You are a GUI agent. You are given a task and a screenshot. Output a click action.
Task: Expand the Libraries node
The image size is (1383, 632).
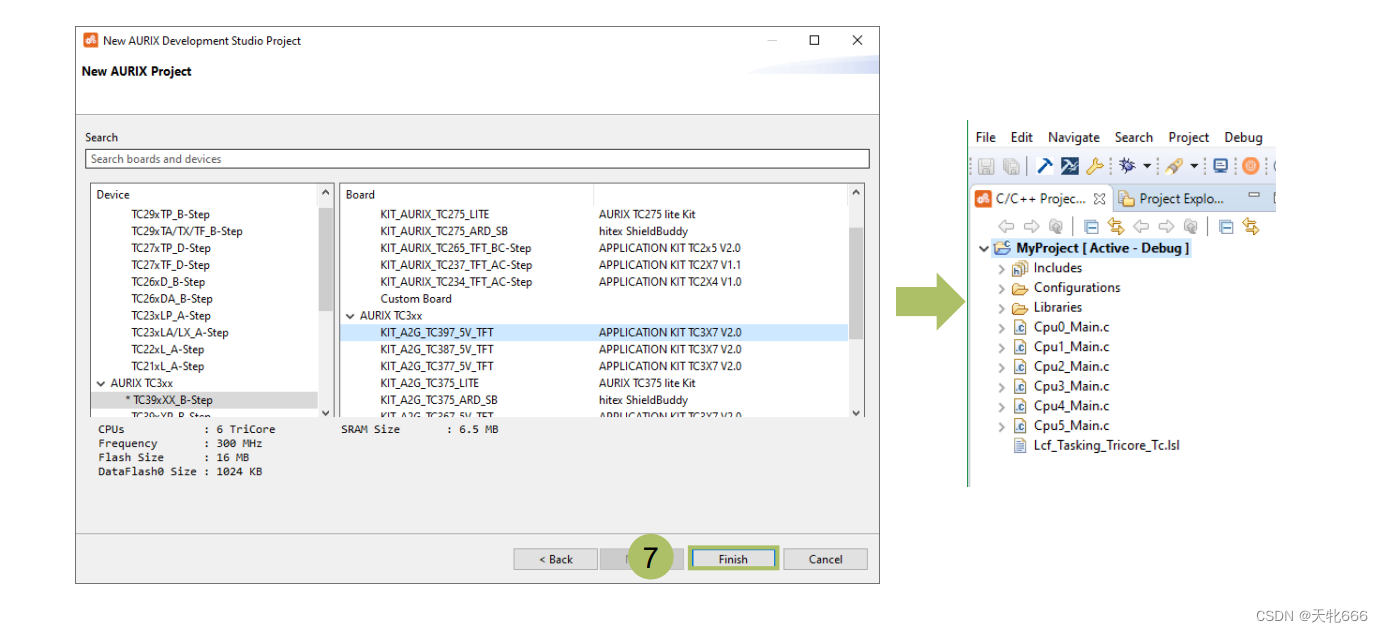[1001, 308]
